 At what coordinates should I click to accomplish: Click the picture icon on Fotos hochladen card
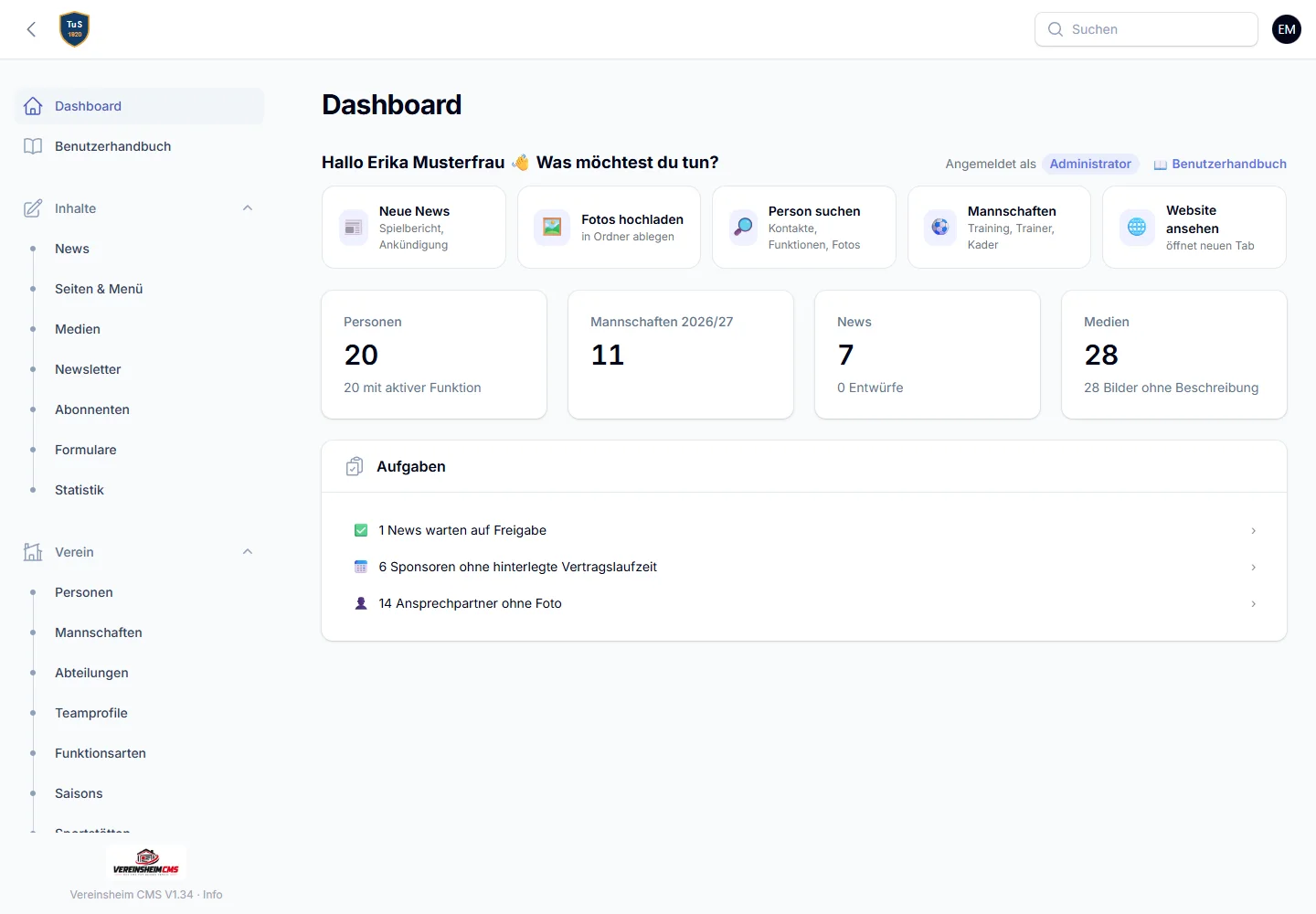[552, 227]
